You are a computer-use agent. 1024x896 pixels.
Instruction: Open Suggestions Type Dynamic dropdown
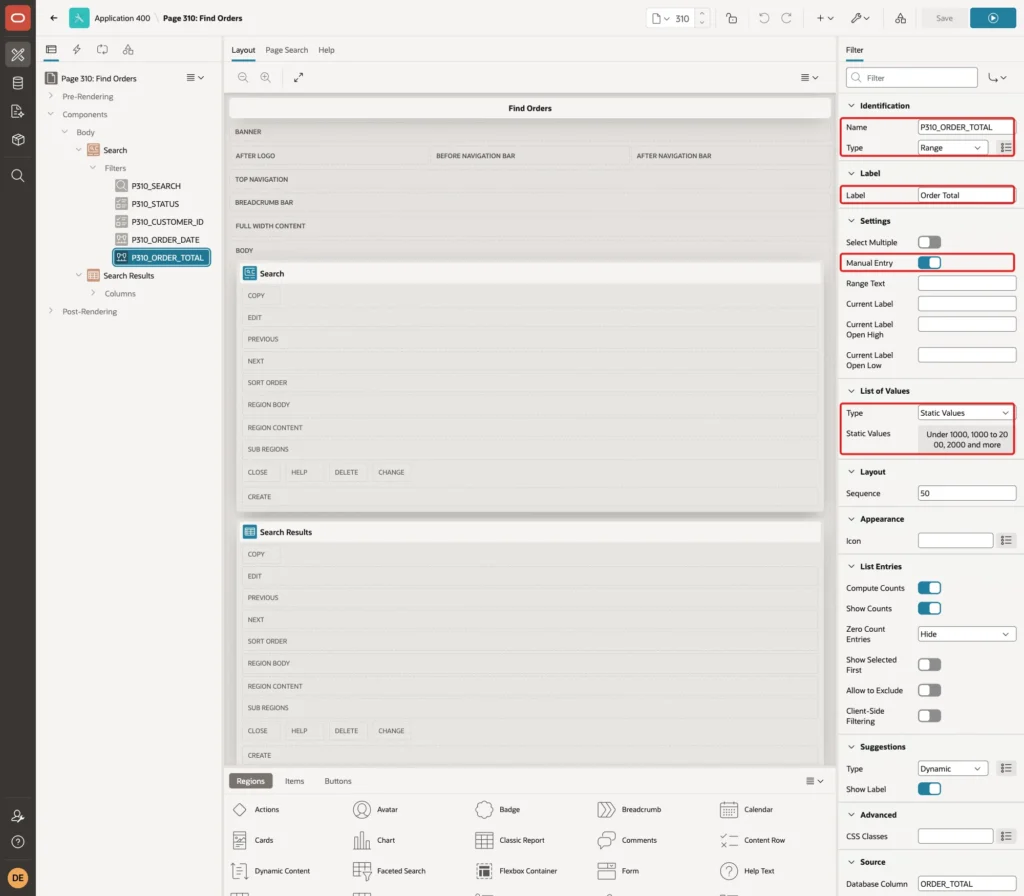click(x=952, y=769)
